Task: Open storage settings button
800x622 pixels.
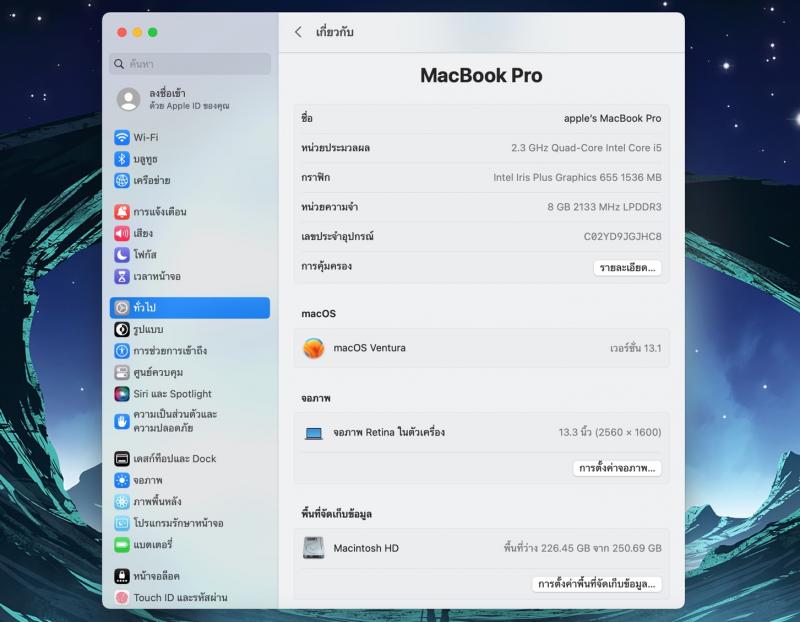Action: pos(597,584)
